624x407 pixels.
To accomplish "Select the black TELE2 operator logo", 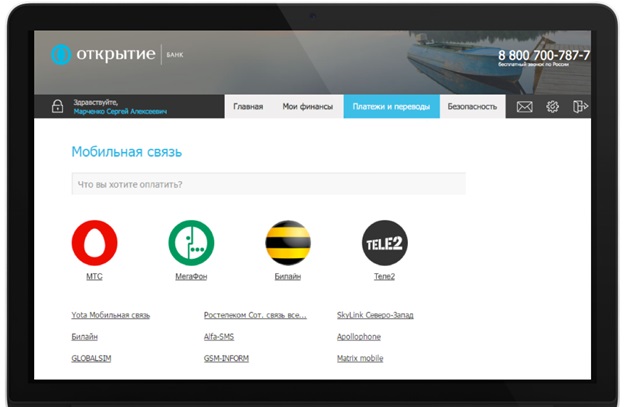I will [384, 243].
